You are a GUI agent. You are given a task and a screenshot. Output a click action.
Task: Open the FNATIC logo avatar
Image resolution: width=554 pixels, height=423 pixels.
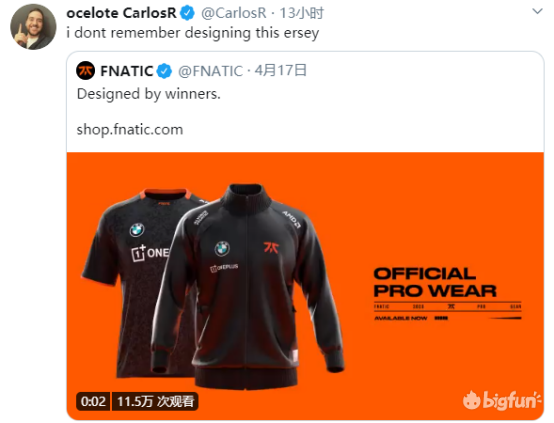click(86, 70)
